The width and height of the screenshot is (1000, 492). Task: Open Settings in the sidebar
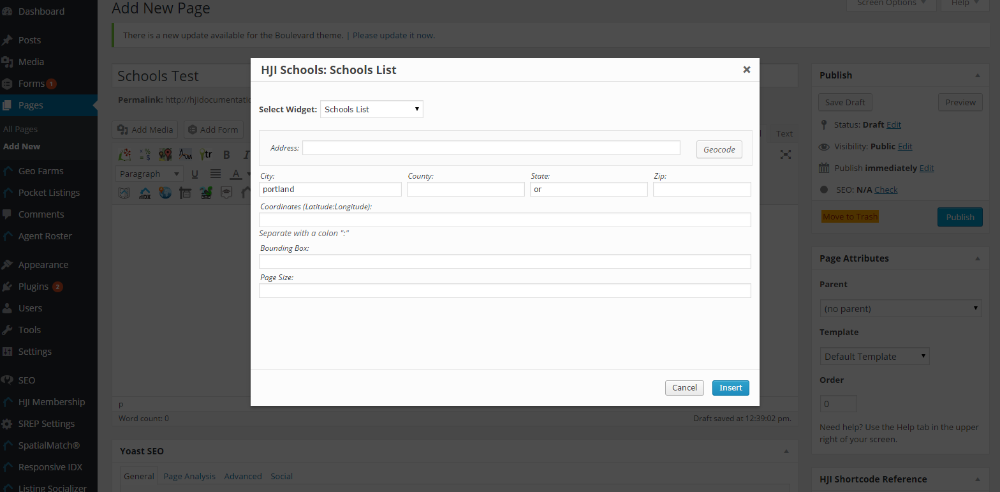pyautogui.click(x=48, y=352)
